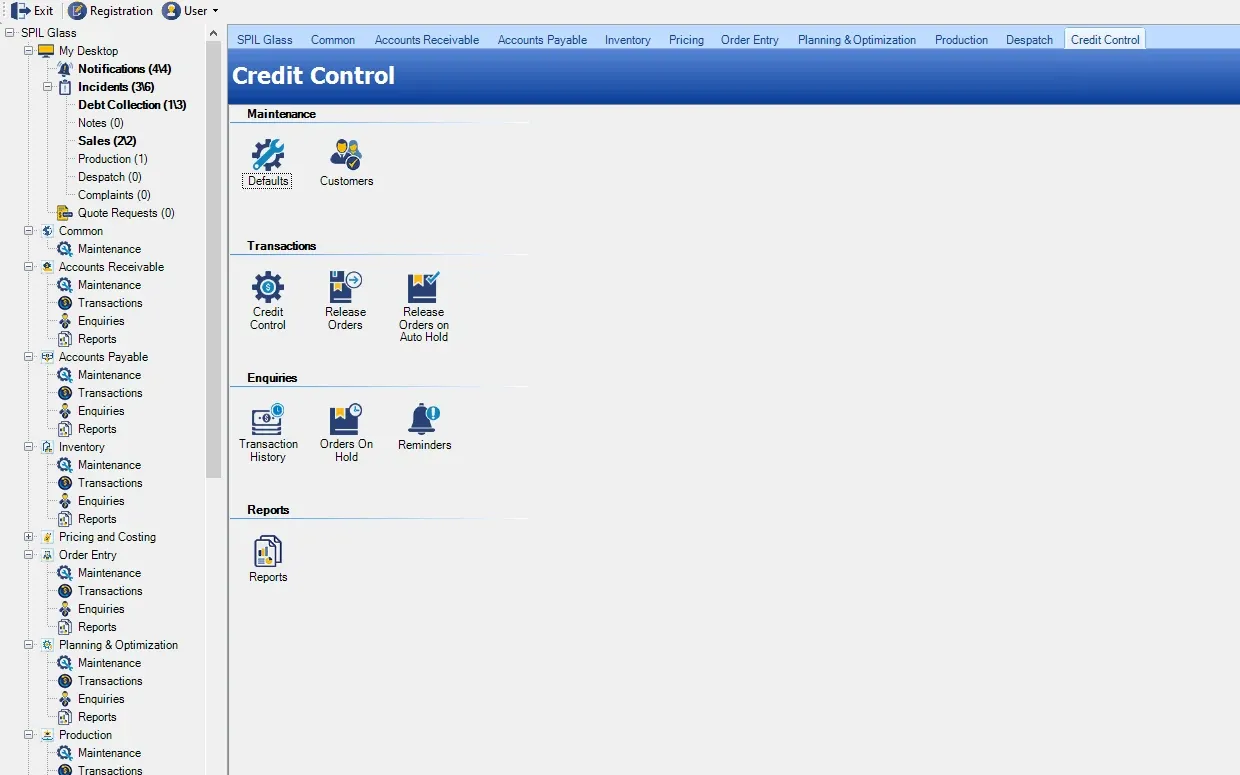Open Maintenance under Common
This screenshot has width=1240, height=775.
pyautogui.click(x=109, y=249)
